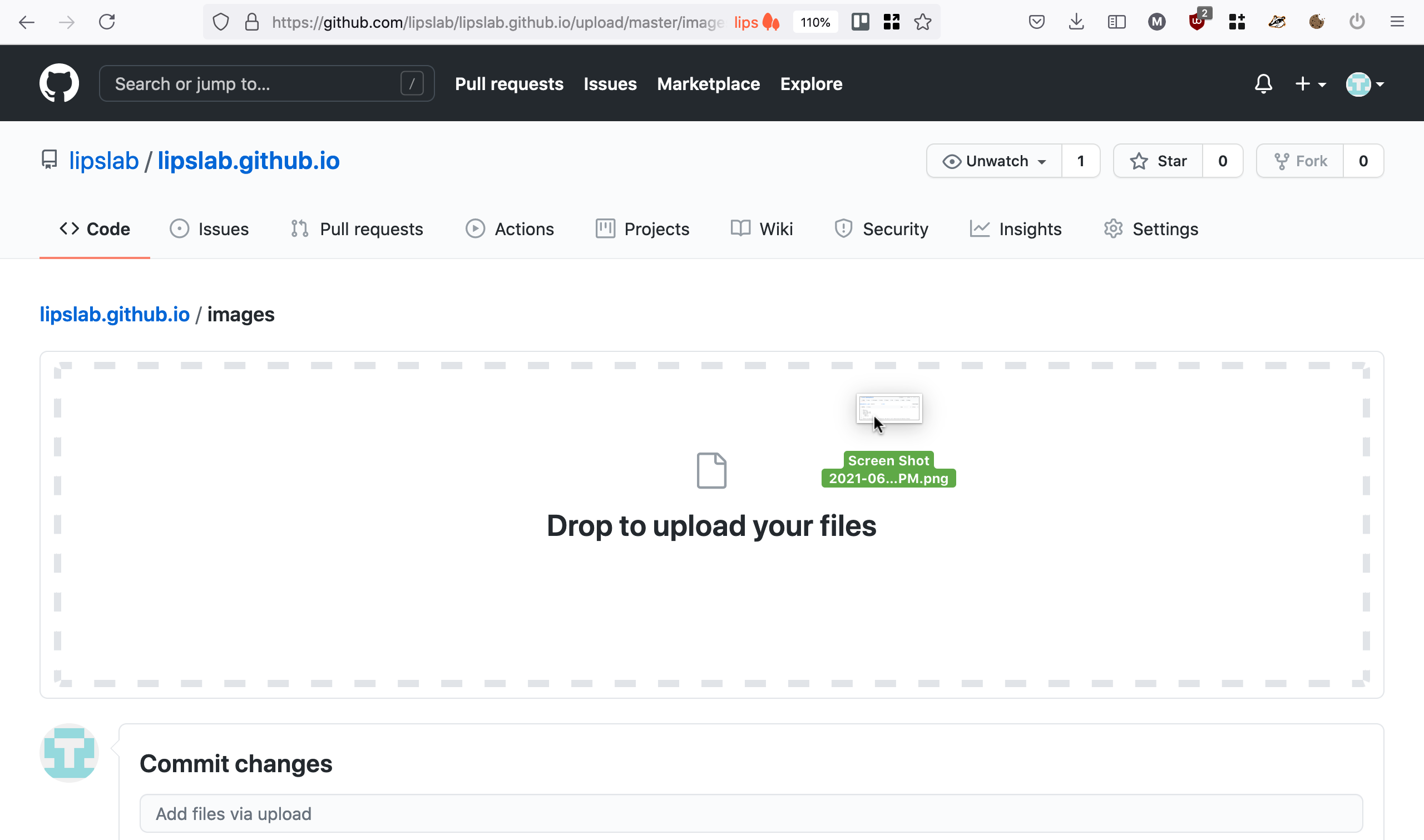
Task: Click lipslab.github.io in the breadcrumb path
Action: coord(115,314)
